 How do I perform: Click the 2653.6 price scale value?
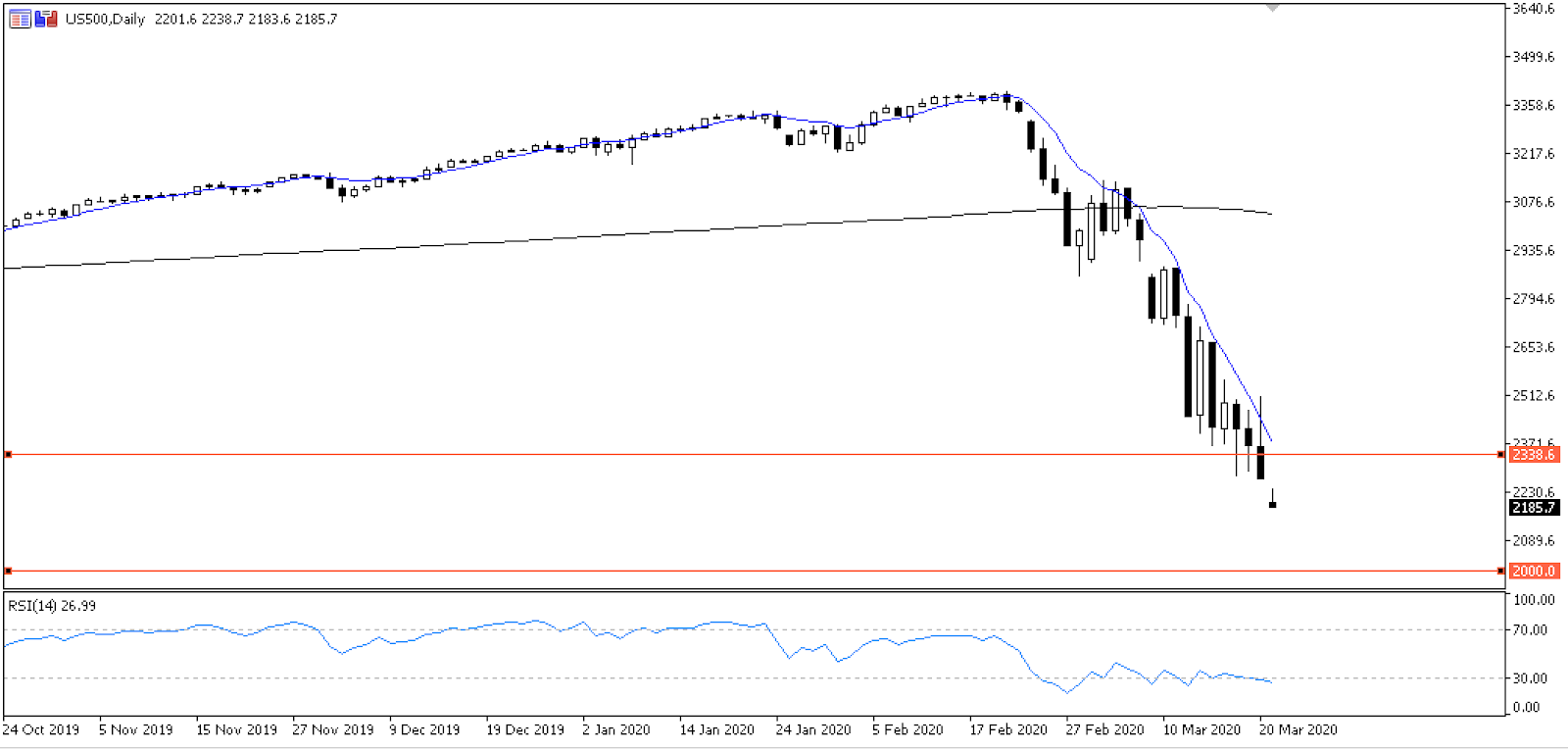coord(1534,347)
